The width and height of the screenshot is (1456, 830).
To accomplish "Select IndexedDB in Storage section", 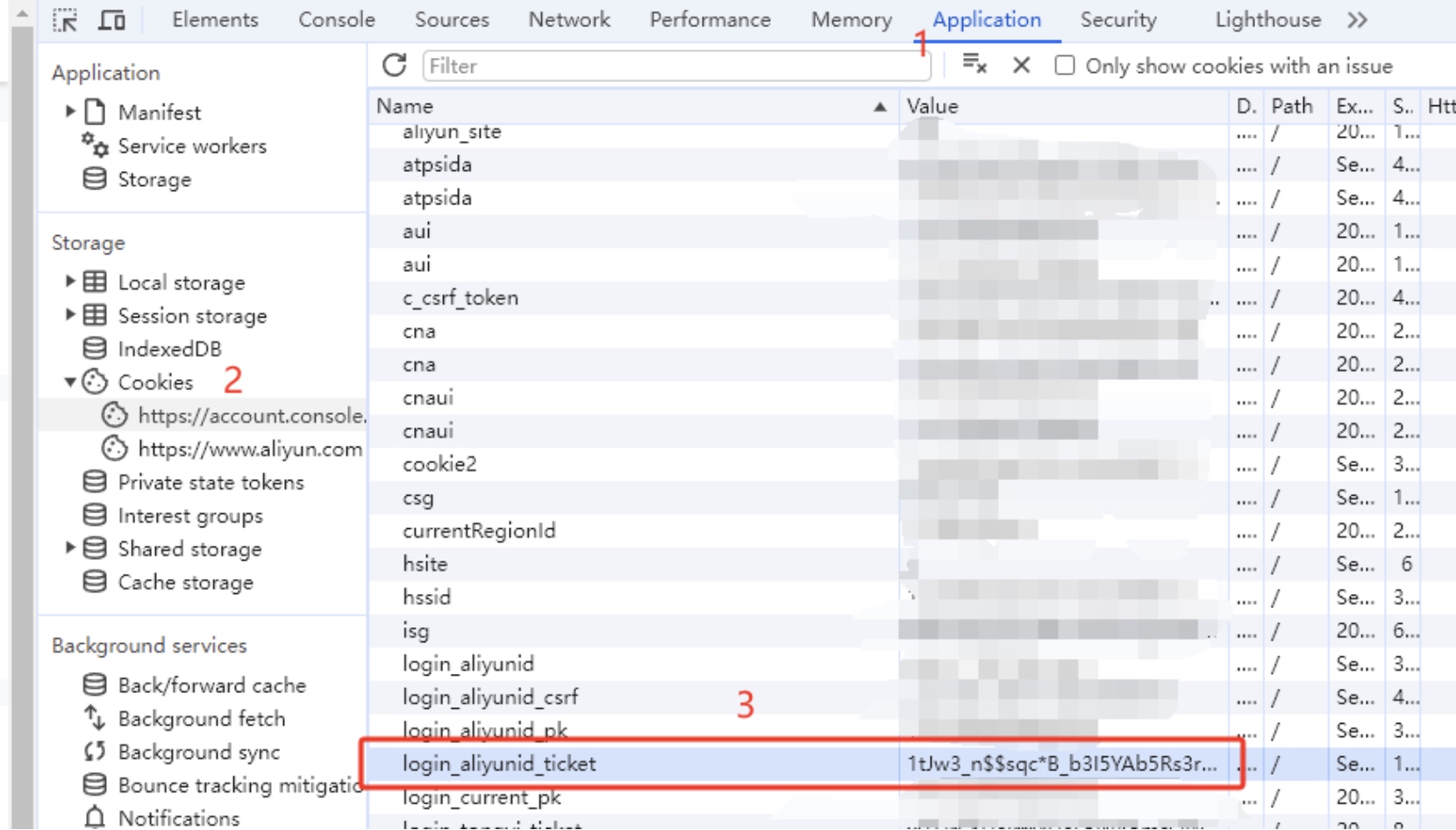I will point(169,349).
